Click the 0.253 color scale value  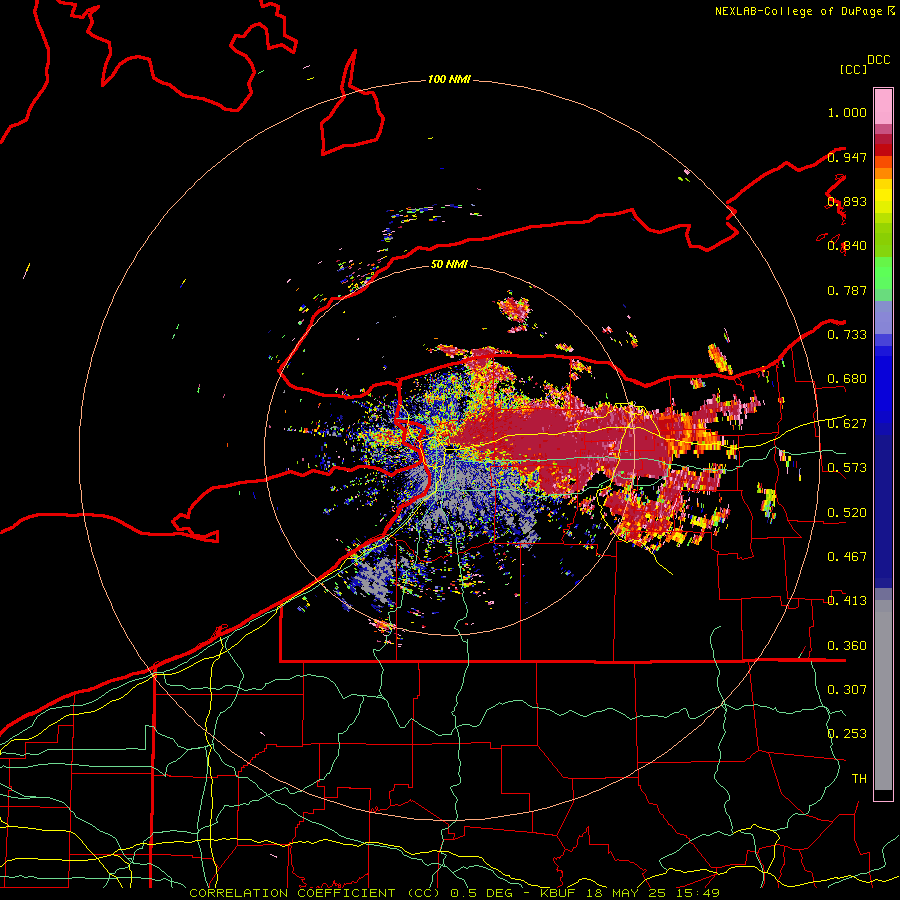click(x=847, y=734)
